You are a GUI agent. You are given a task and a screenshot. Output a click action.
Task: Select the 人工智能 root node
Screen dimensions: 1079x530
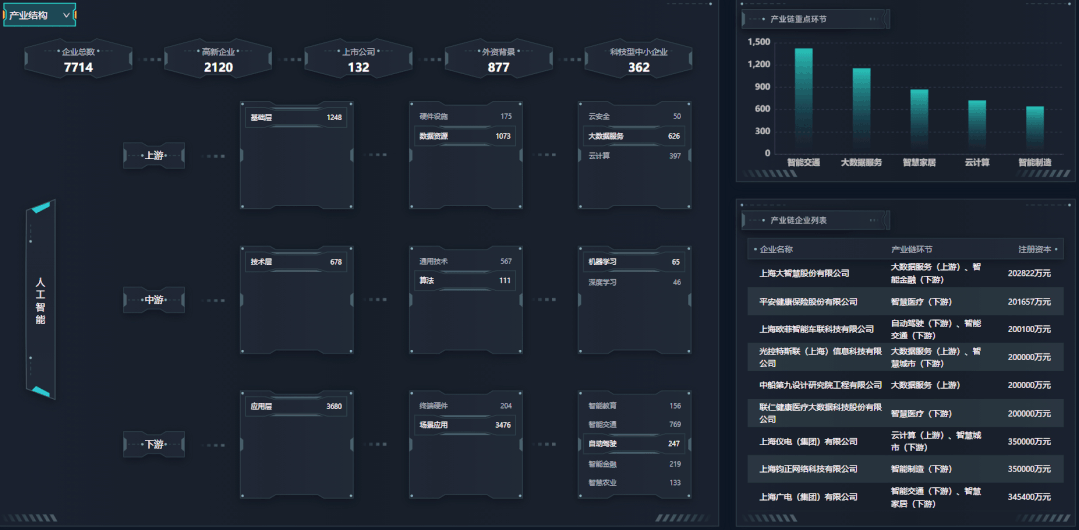[x=41, y=300]
